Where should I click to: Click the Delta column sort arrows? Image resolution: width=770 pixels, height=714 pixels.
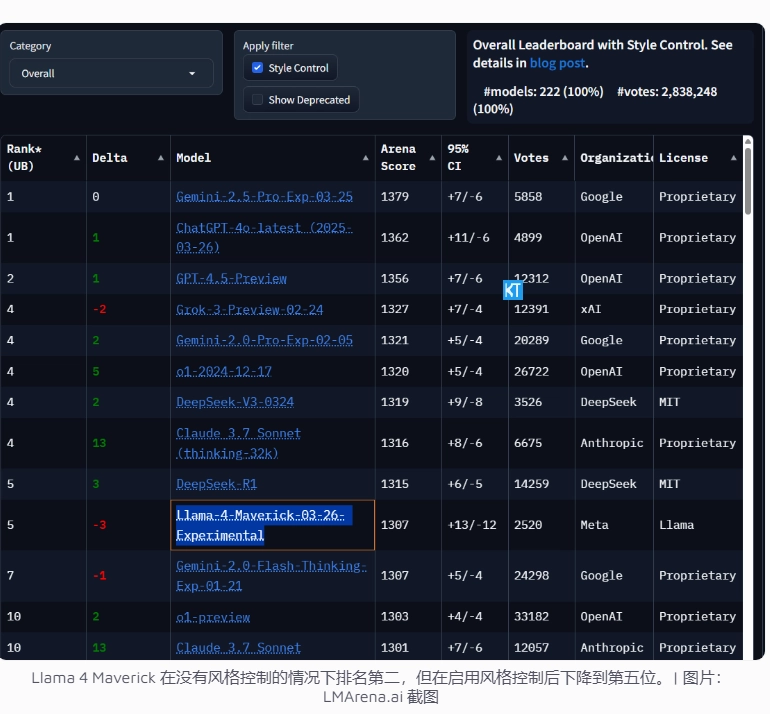pyautogui.click(x=161, y=158)
